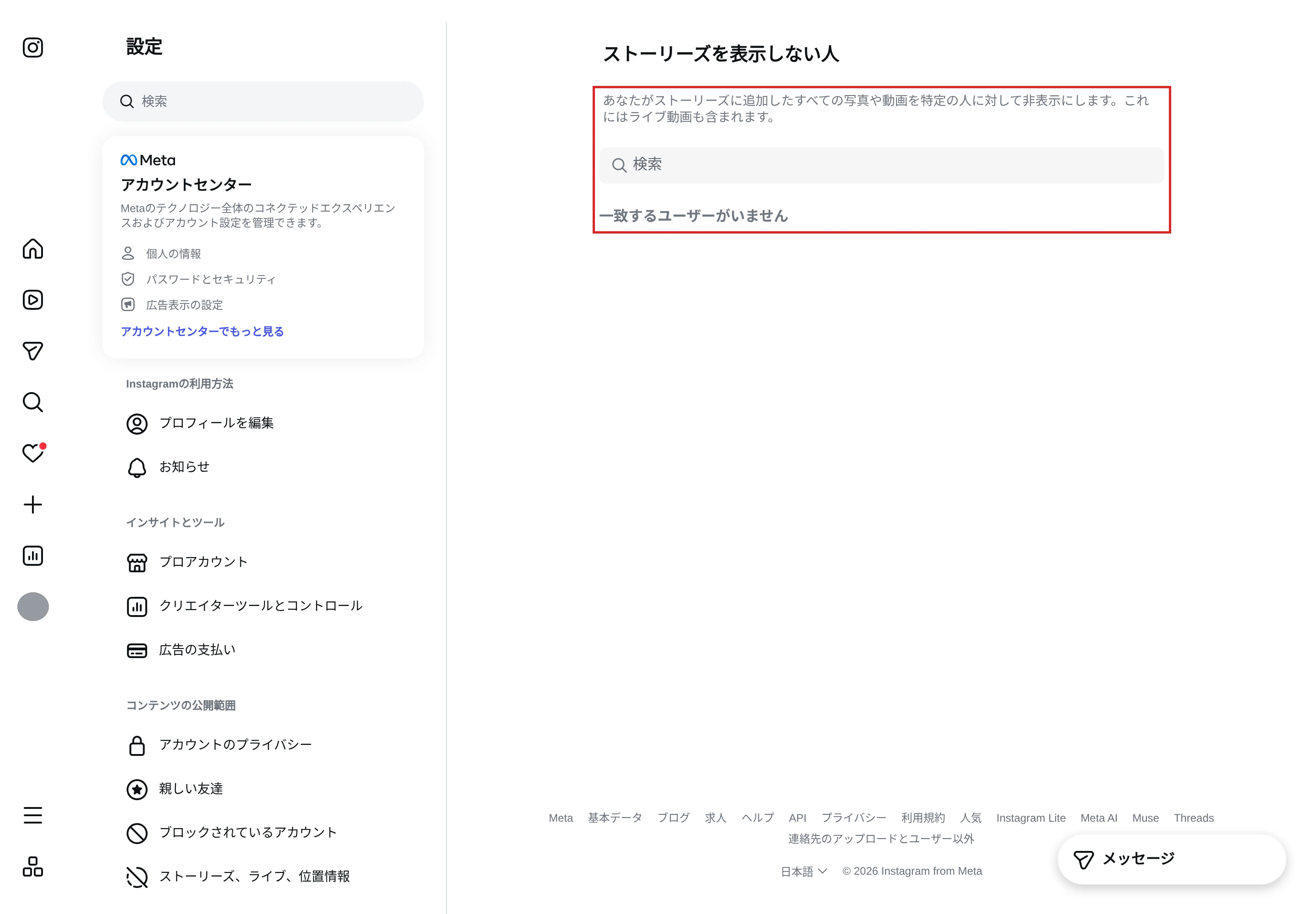The image size is (1316, 914).
Task: Click the 利用規約 footer link
Action: pos(923,818)
